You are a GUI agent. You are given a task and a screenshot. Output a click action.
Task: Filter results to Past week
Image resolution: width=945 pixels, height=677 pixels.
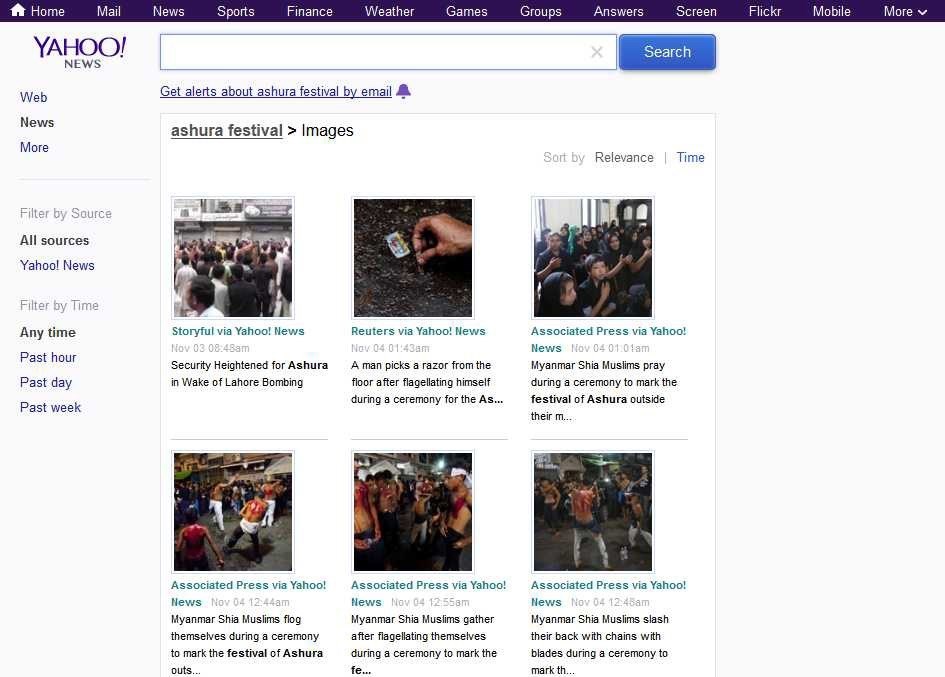(x=50, y=407)
